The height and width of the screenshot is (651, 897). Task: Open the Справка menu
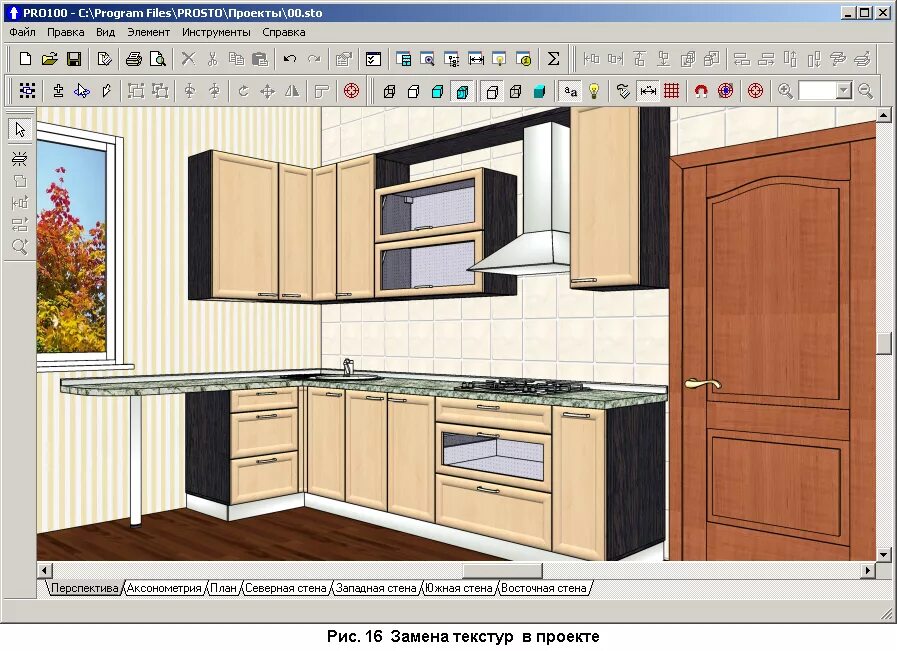(x=284, y=32)
